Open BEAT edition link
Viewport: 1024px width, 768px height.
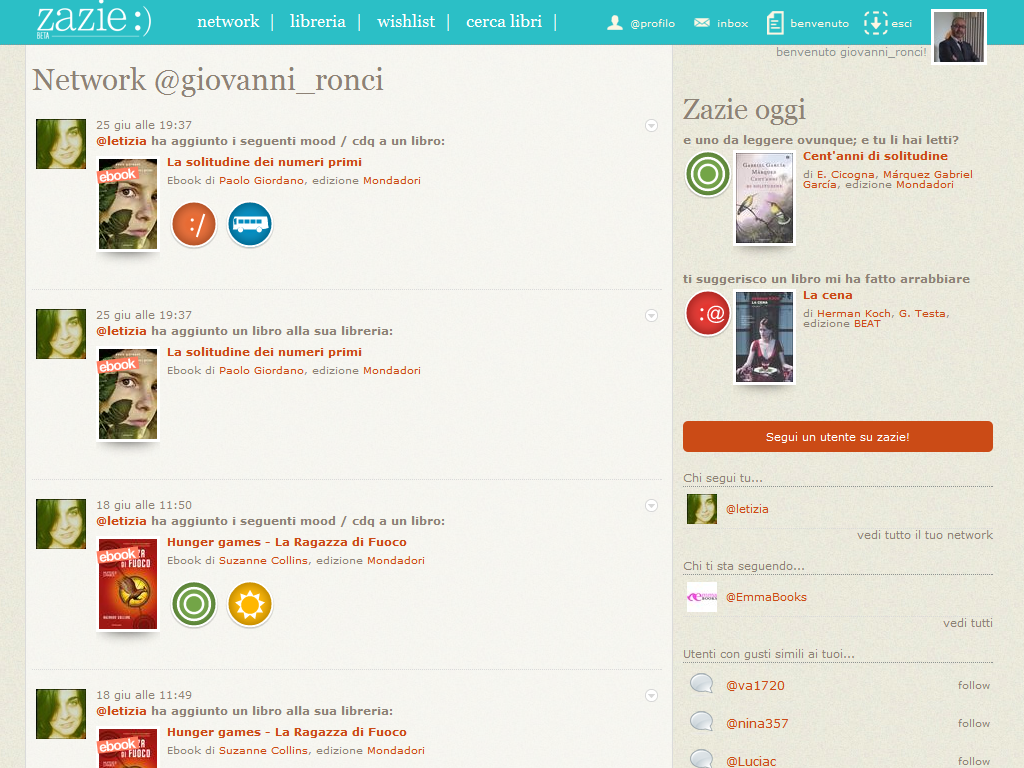click(867, 323)
